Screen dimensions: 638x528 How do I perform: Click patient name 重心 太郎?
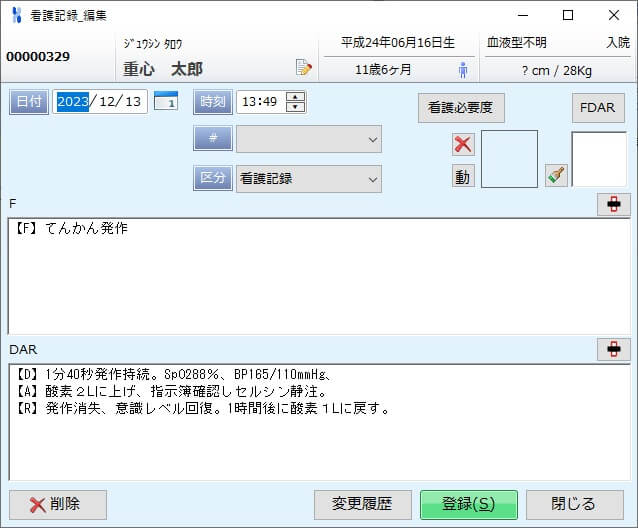tap(163, 69)
